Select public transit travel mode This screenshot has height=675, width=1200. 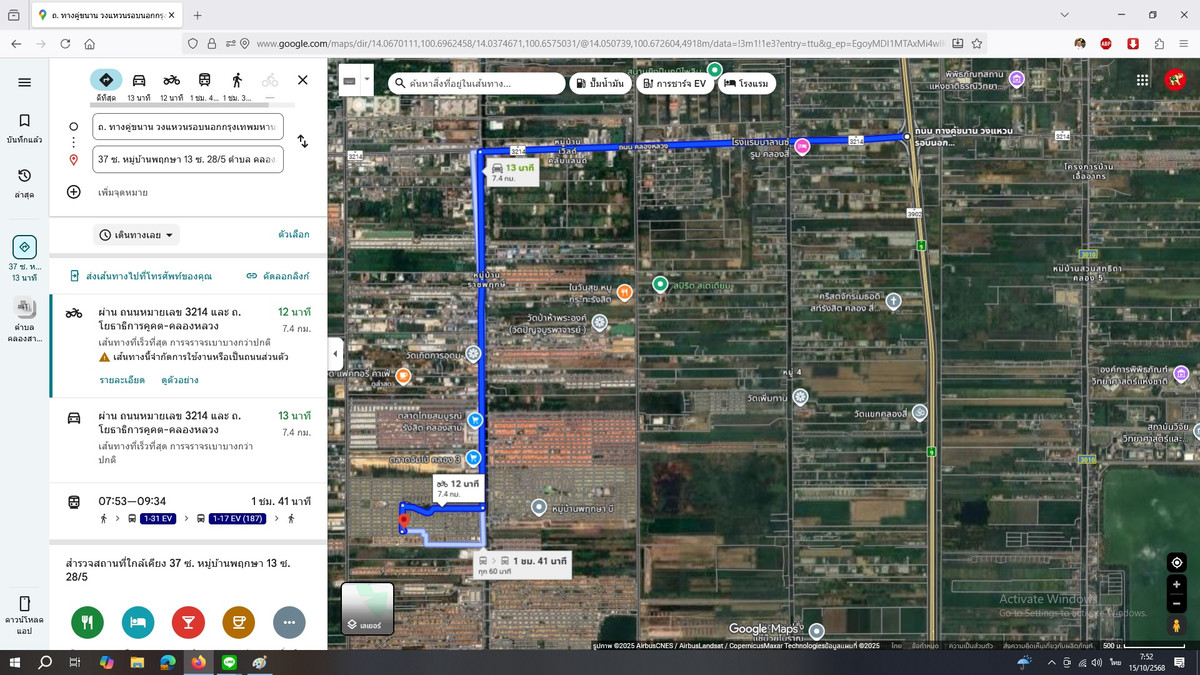pyautogui.click(x=204, y=80)
